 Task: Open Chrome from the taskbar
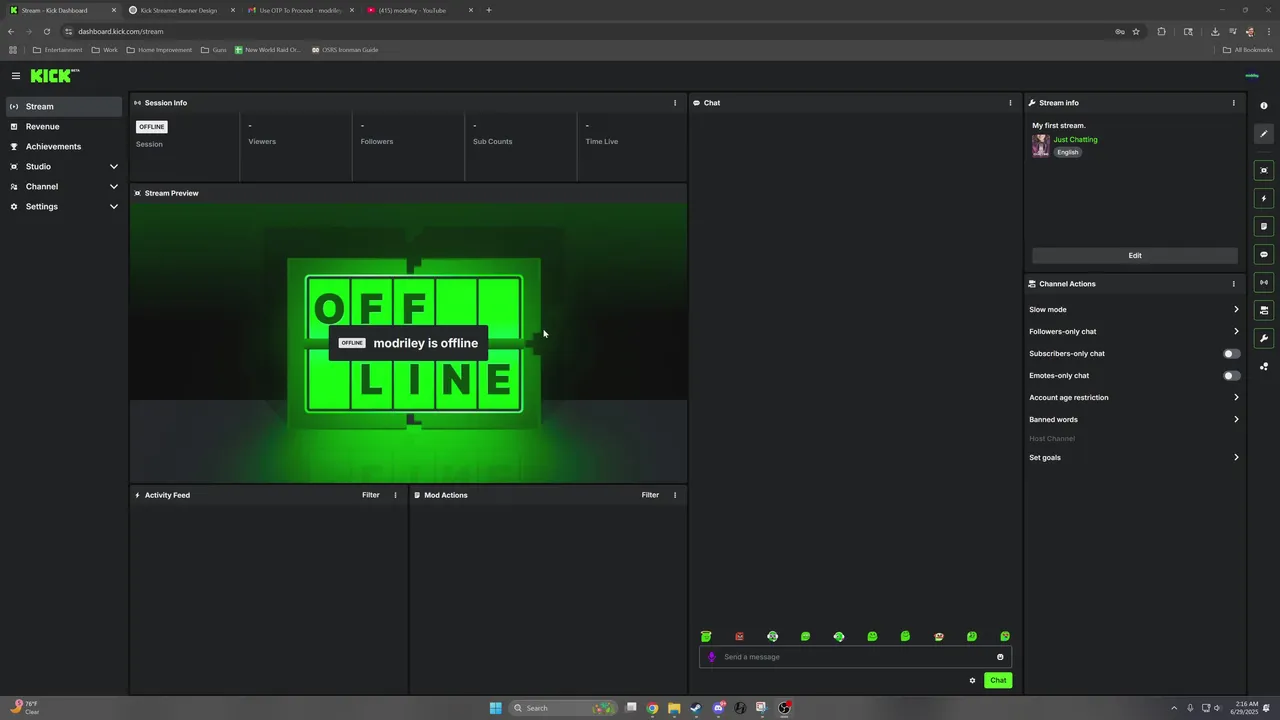coord(652,708)
